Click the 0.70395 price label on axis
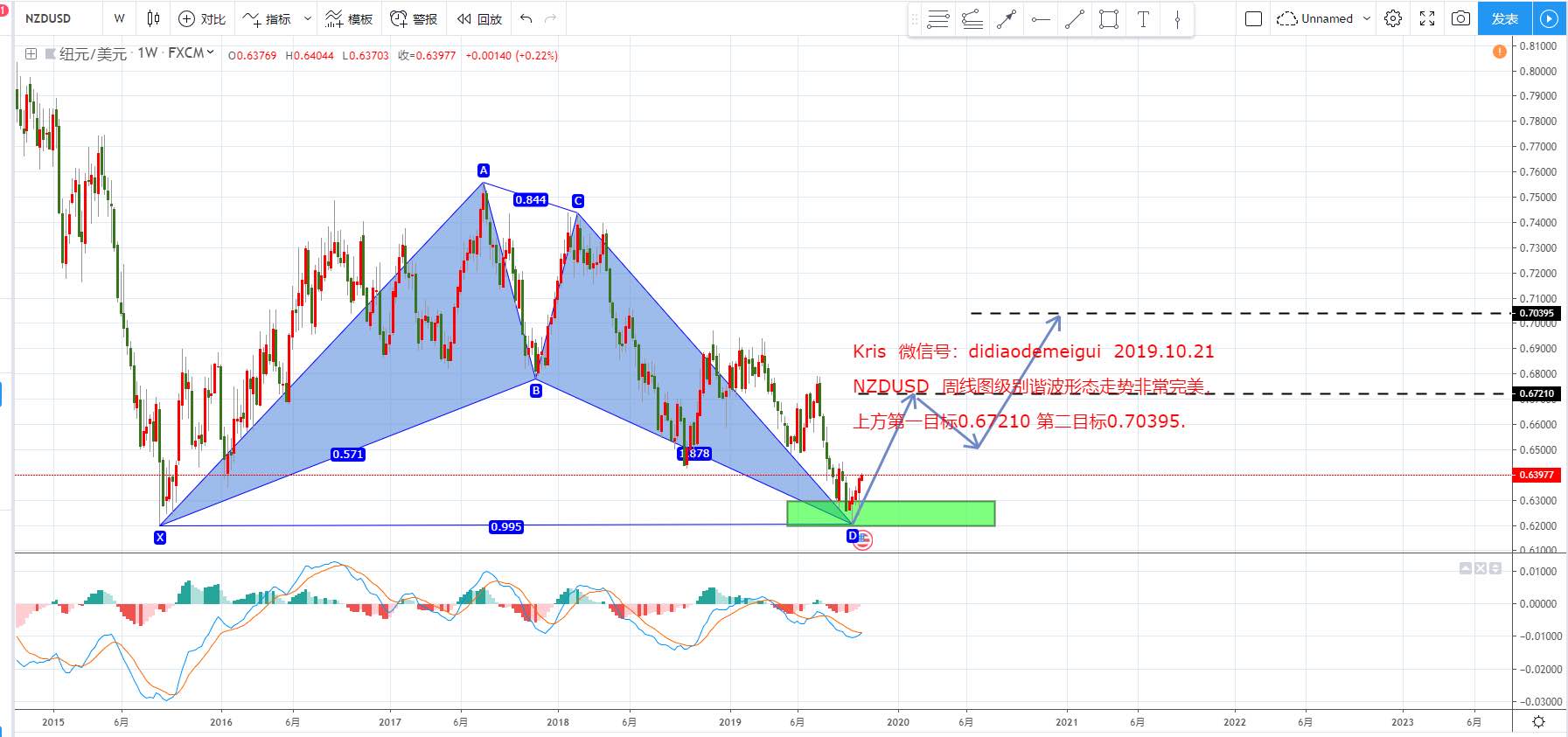 pos(1537,313)
